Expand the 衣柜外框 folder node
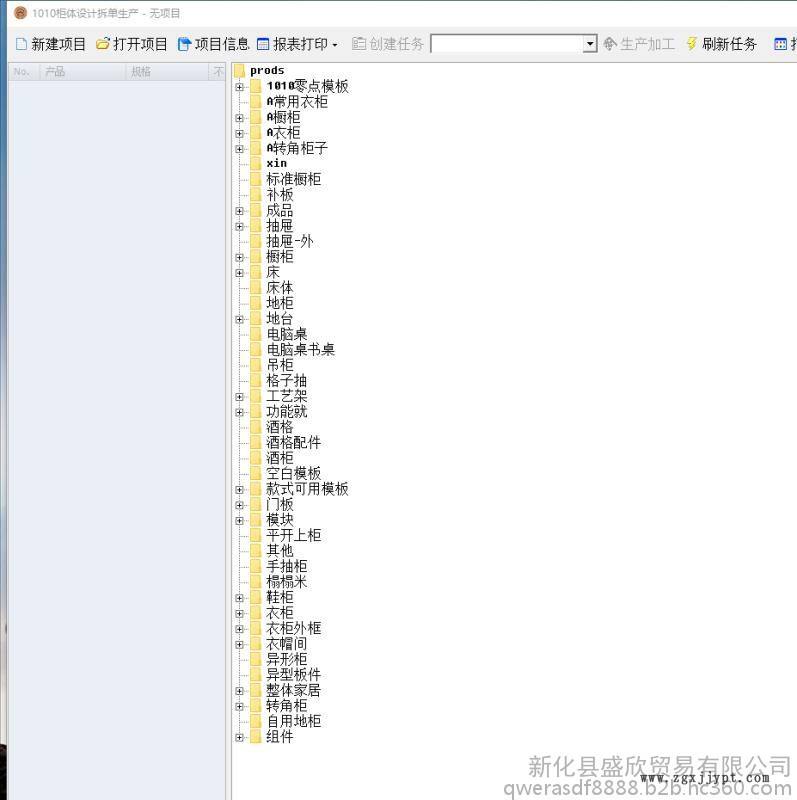 (x=240, y=629)
